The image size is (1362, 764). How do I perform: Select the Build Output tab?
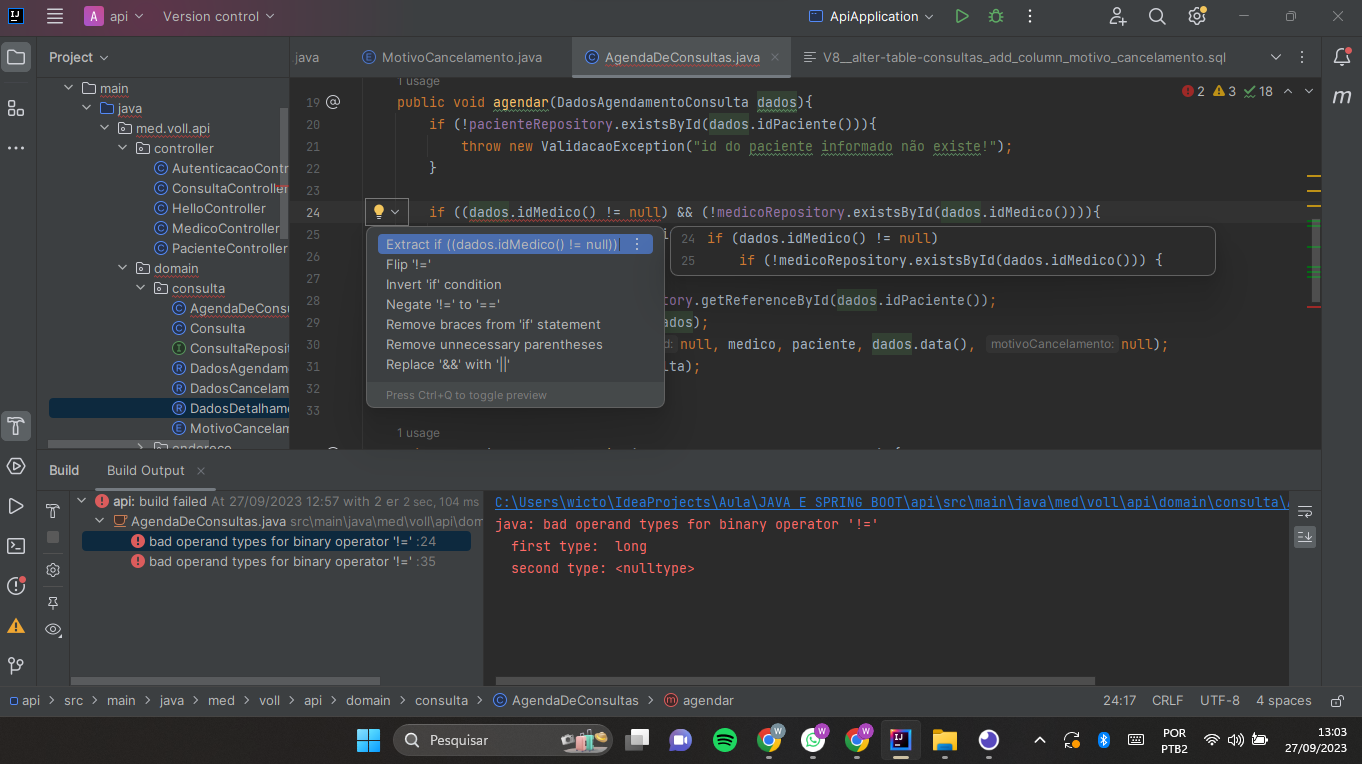146,470
